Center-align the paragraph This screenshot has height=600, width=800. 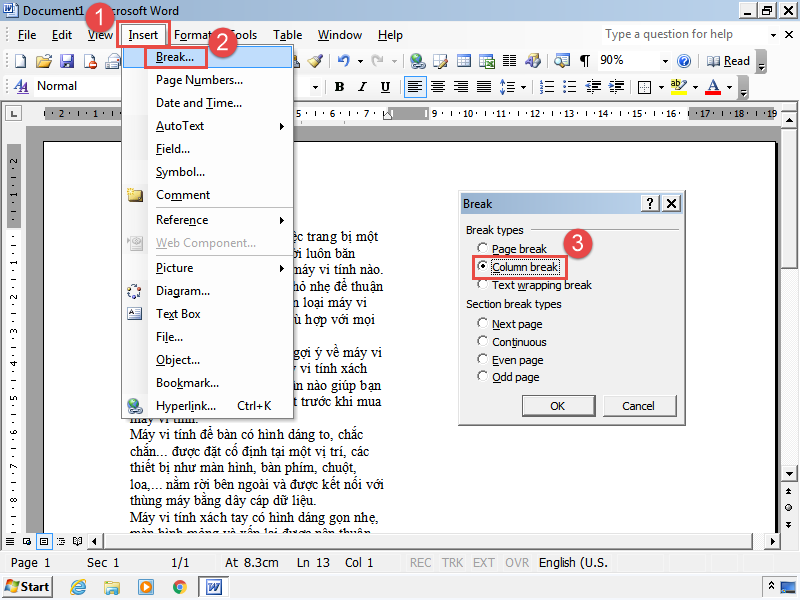438,87
